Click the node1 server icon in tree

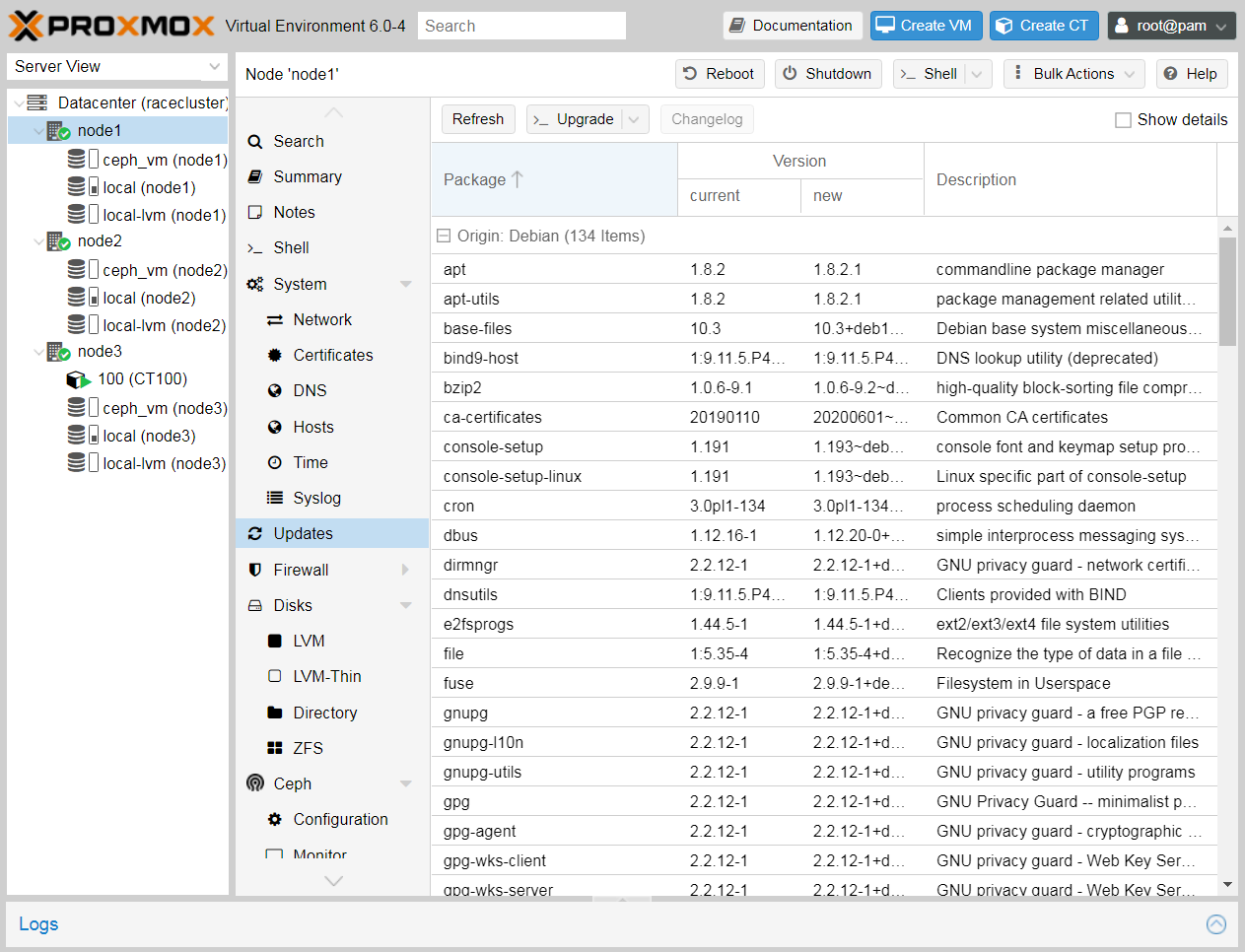[x=58, y=131]
